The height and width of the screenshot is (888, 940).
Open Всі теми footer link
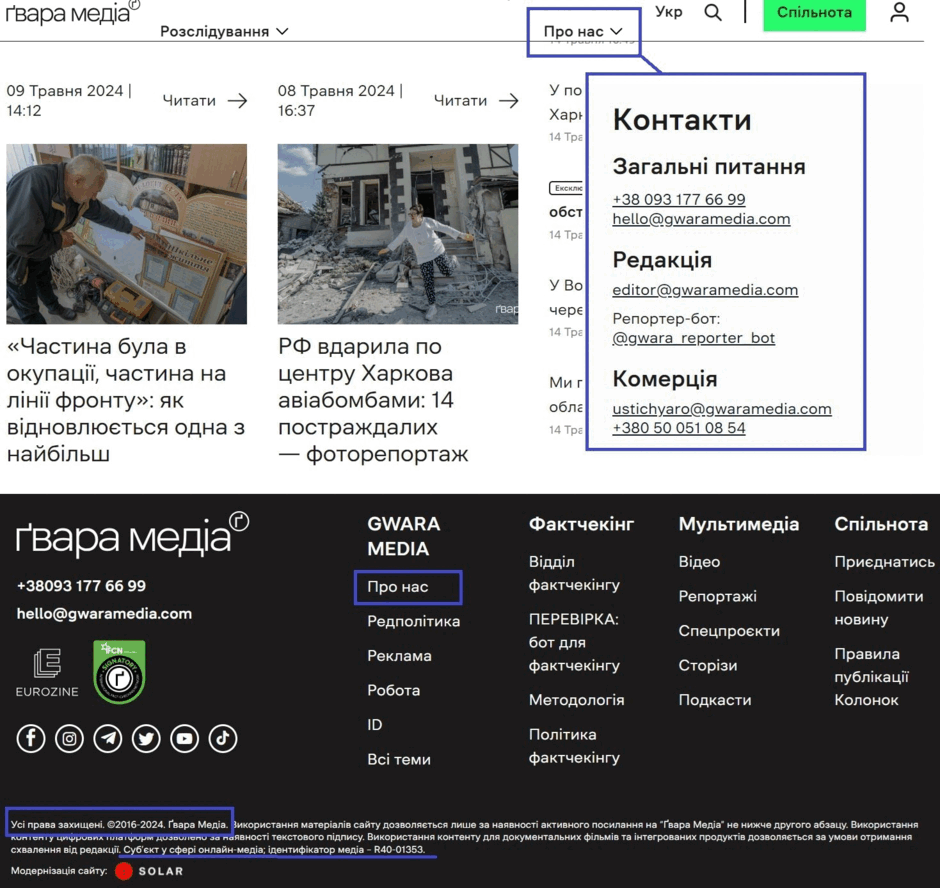(399, 759)
